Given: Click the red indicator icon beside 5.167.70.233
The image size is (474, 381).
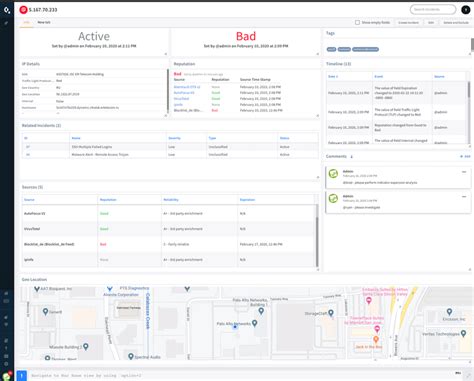Looking at the screenshot, I should 23,10.
